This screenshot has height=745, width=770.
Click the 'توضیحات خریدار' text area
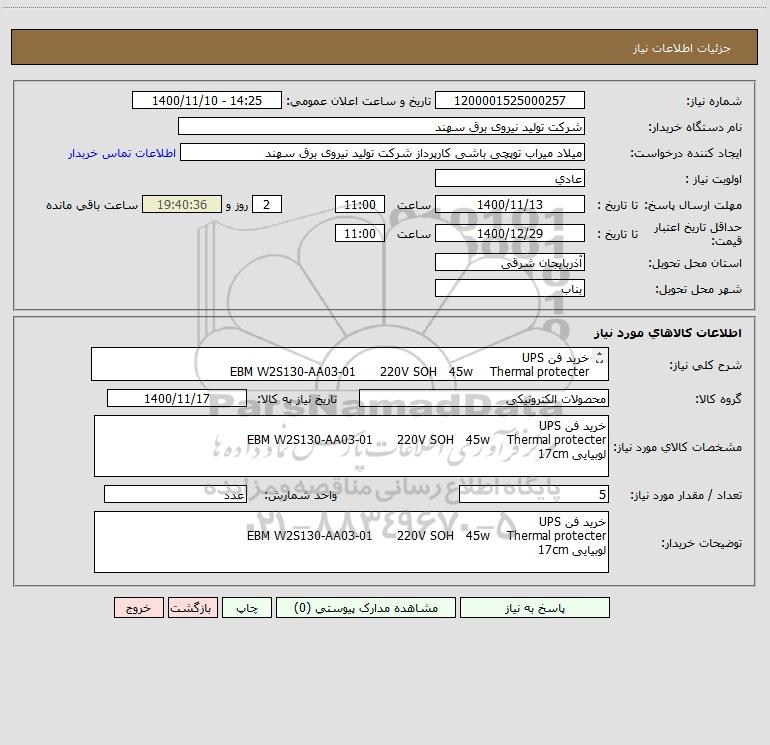(x=351, y=542)
